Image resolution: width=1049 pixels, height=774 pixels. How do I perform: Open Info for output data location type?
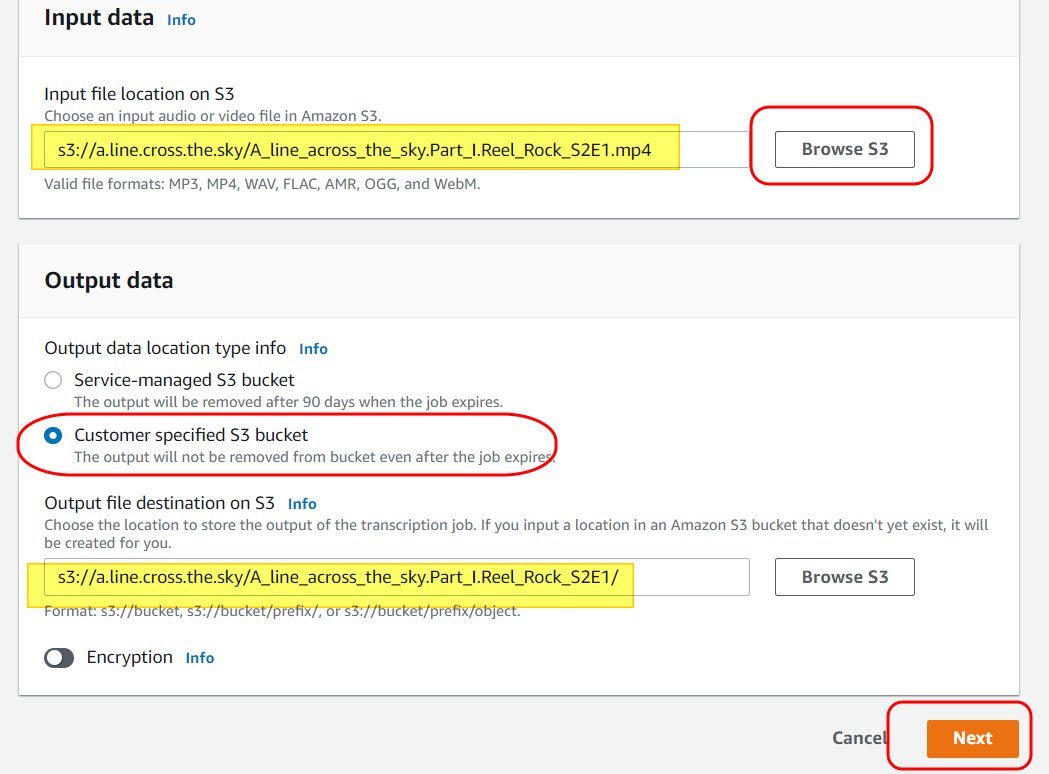pos(313,349)
